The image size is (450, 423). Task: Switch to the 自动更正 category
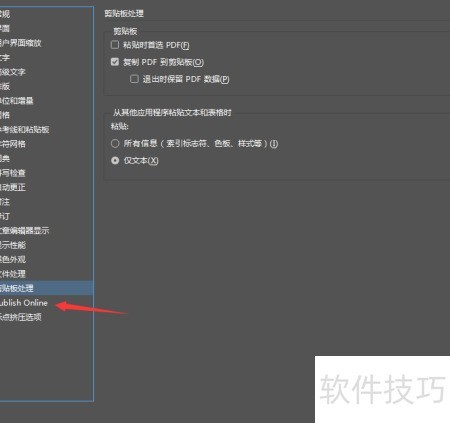coord(46,187)
